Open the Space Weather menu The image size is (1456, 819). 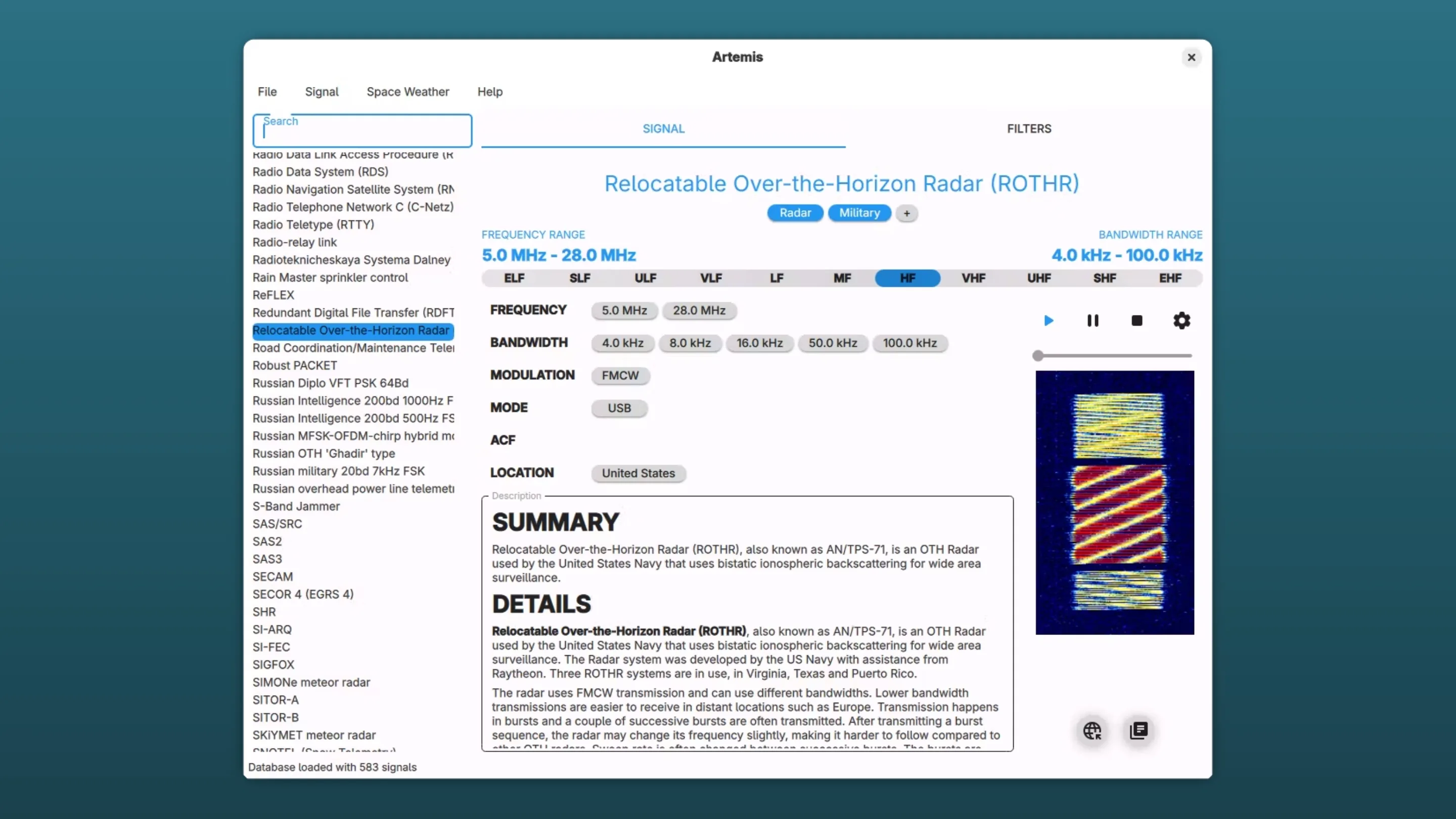click(x=407, y=92)
